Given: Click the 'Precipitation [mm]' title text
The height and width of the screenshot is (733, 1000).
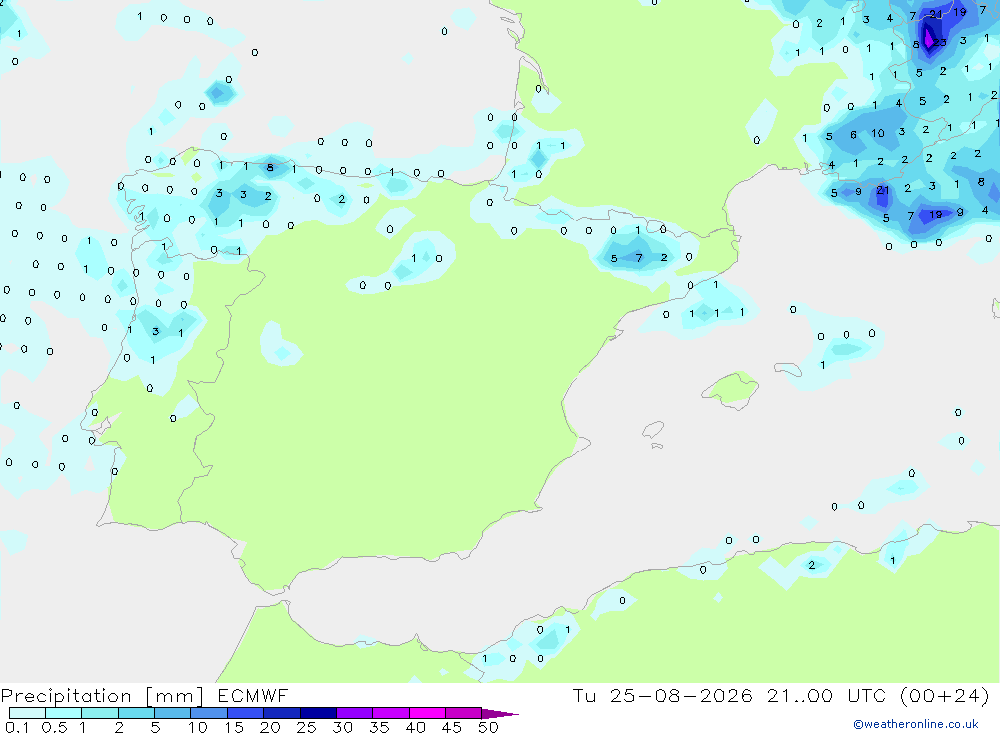Looking at the screenshot, I should click(102, 695).
